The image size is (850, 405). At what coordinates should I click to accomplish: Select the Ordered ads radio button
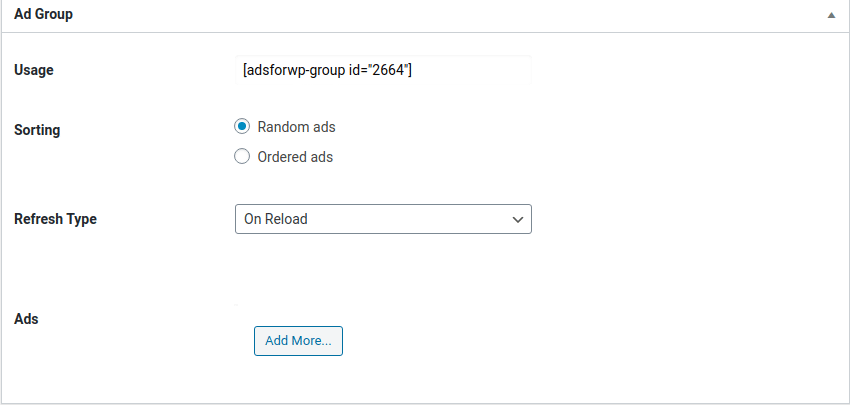click(242, 157)
